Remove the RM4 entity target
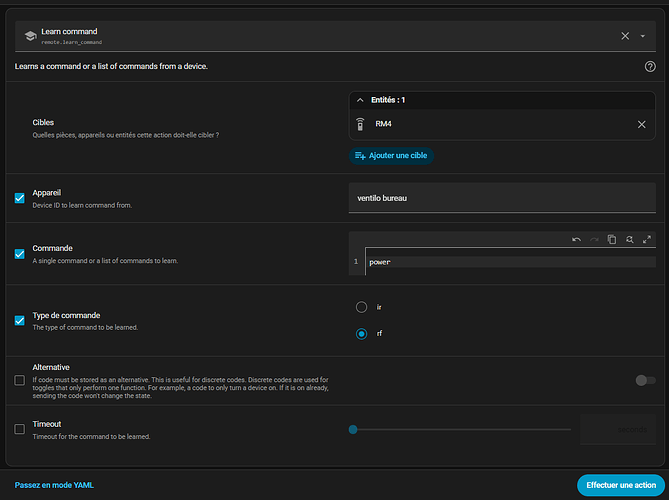The height and width of the screenshot is (500, 669). (642, 124)
